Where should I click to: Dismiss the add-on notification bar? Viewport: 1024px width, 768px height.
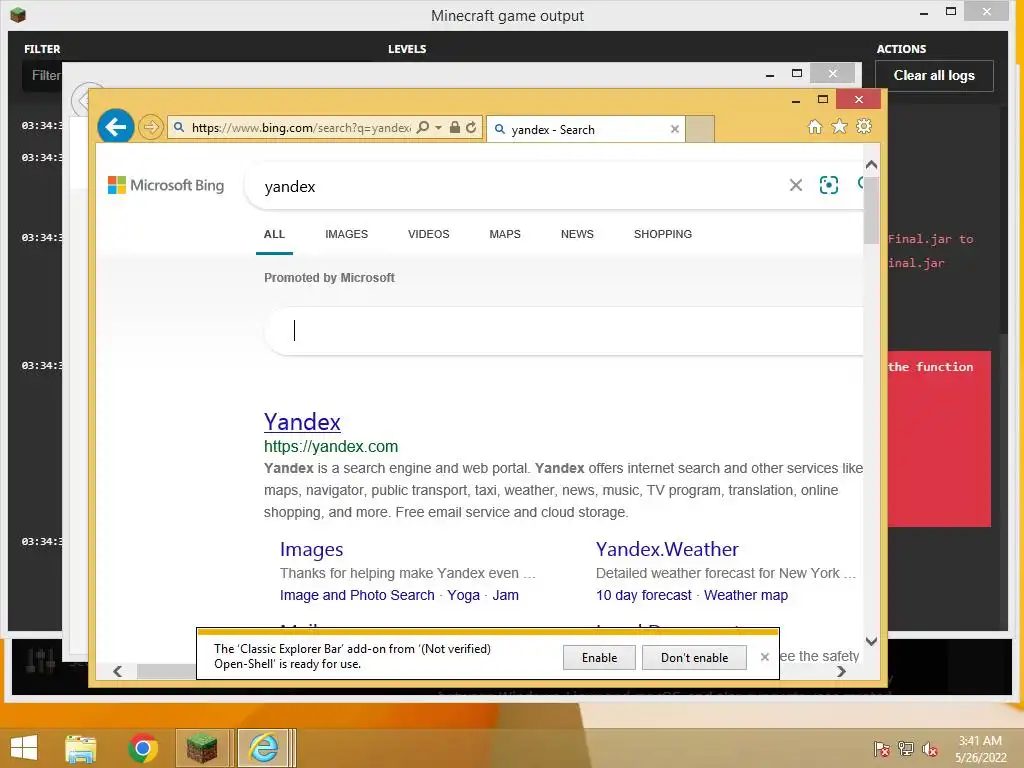tap(765, 657)
